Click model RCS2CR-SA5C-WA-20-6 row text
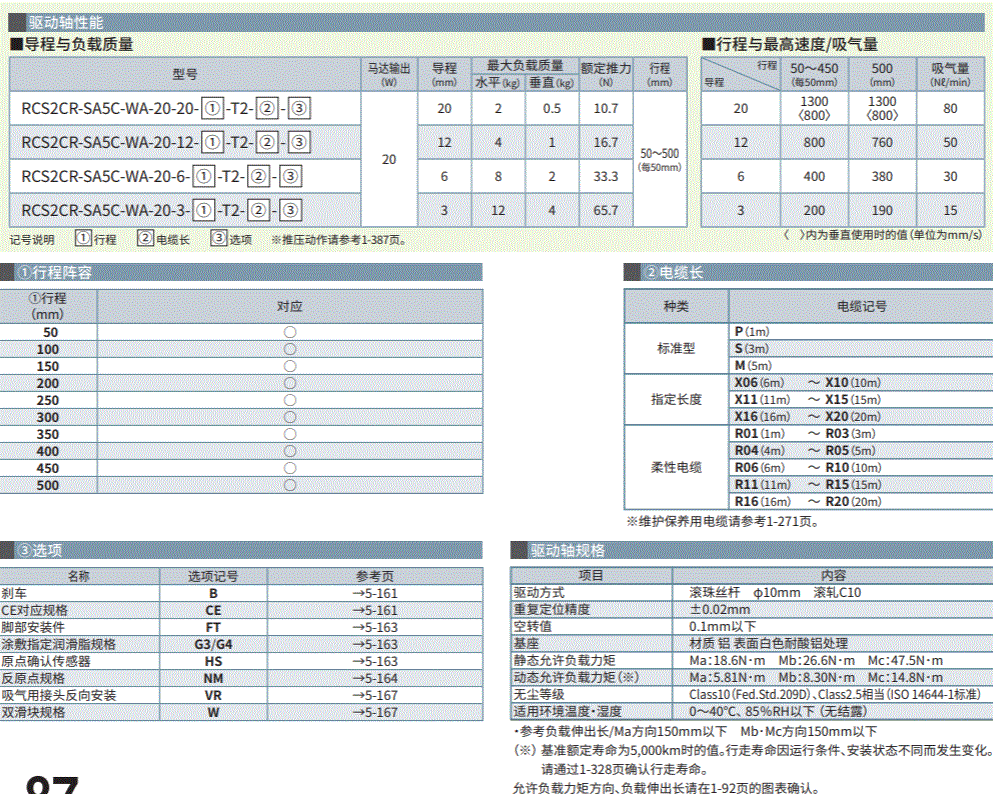Viewport: 993px width, 794px height. tap(161, 177)
